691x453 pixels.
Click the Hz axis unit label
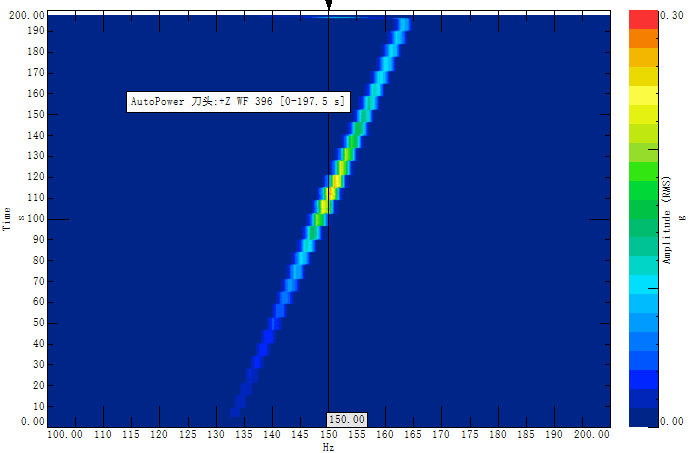328,447
